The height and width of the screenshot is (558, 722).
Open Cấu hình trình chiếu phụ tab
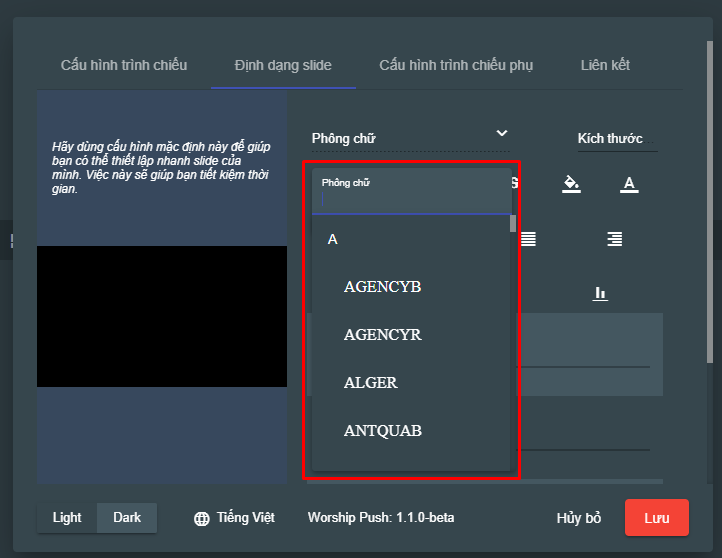click(456, 65)
